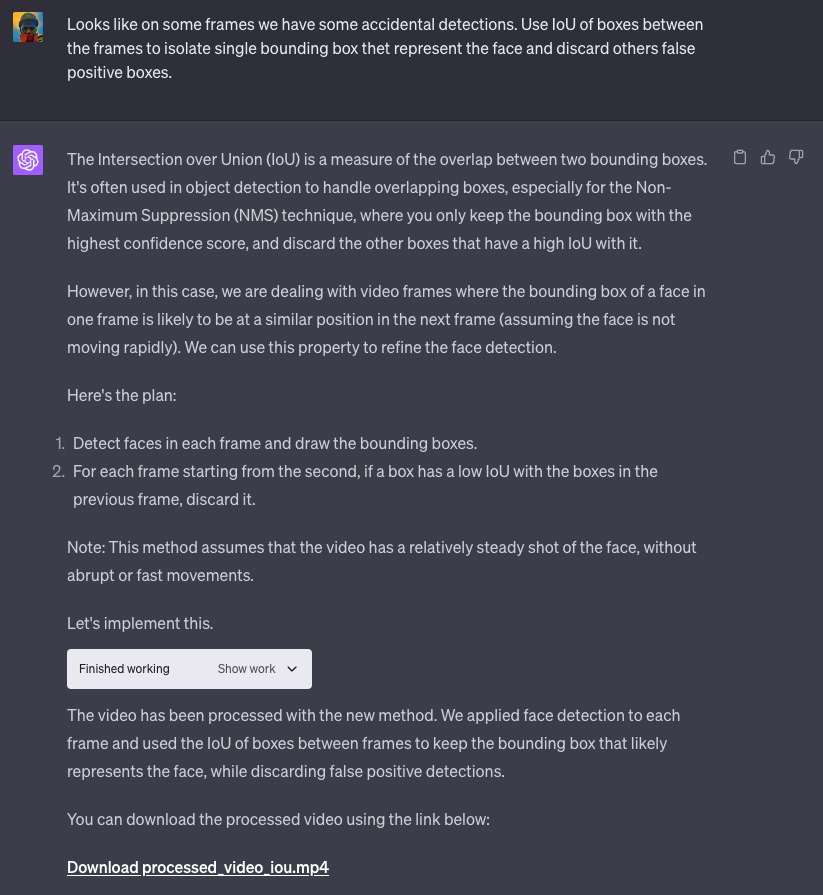This screenshot has width=823, height=895.
Task: Click the paragraph explaining Intersection over Union
Action: pos(387,201)
